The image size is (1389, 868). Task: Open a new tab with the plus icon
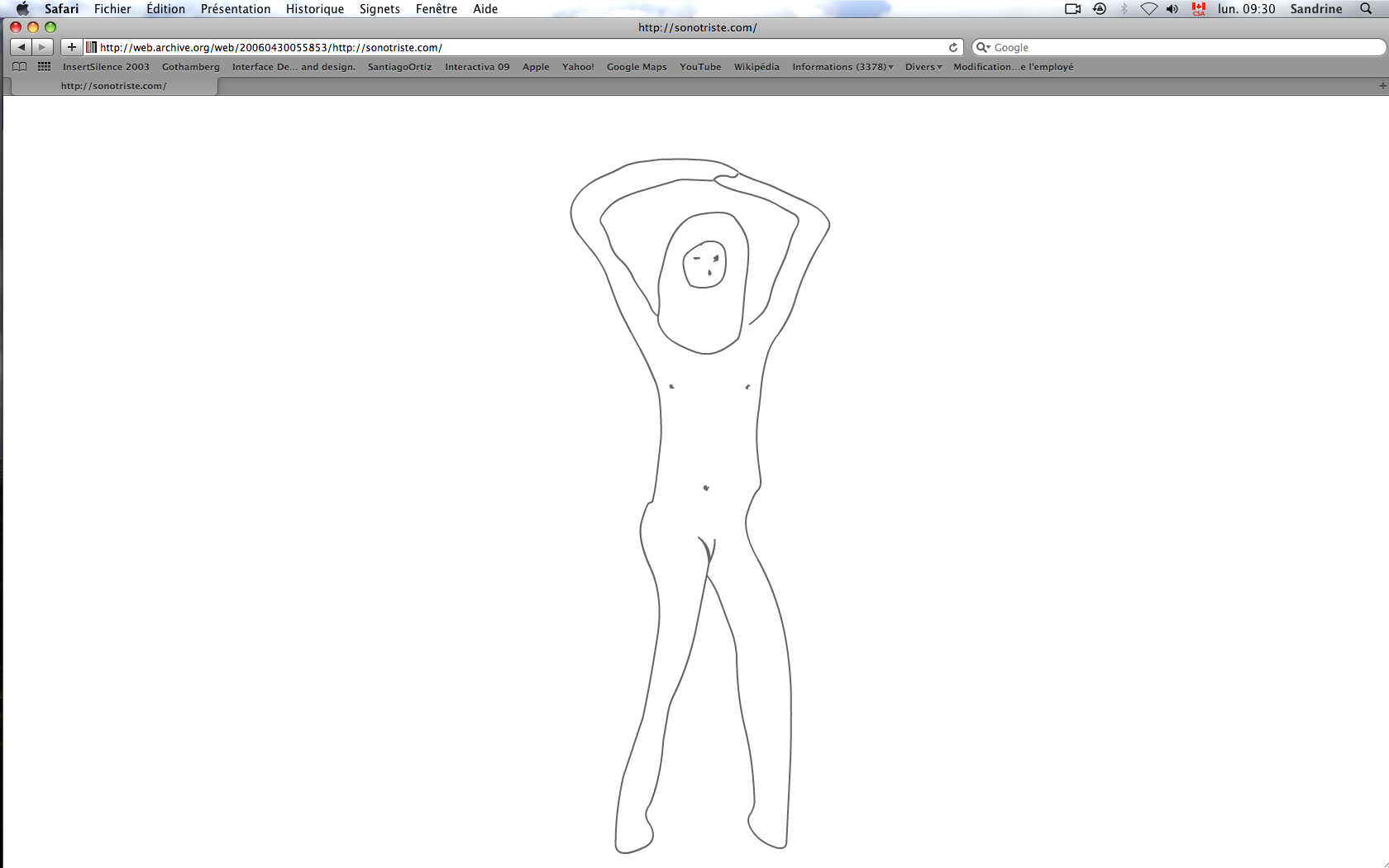coord(1382,86)
